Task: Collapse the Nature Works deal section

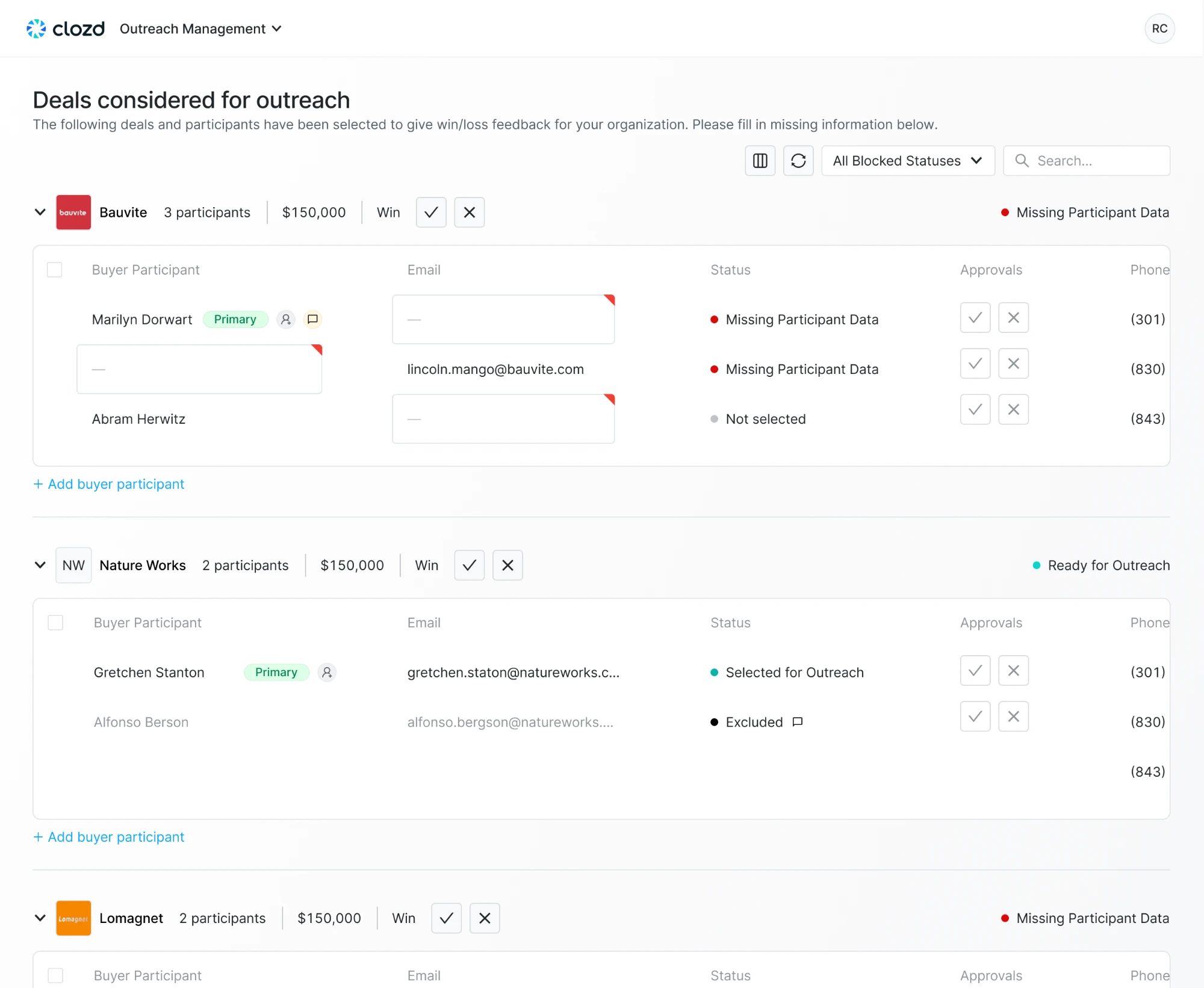Action: click(x=40, y=565)
